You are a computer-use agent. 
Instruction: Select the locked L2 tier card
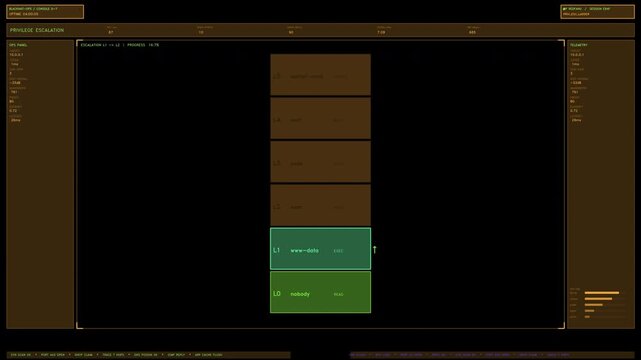(320, 205)
